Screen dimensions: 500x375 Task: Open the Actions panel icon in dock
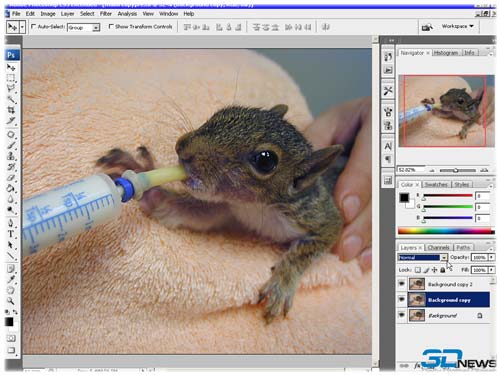[x=388, y=70]
